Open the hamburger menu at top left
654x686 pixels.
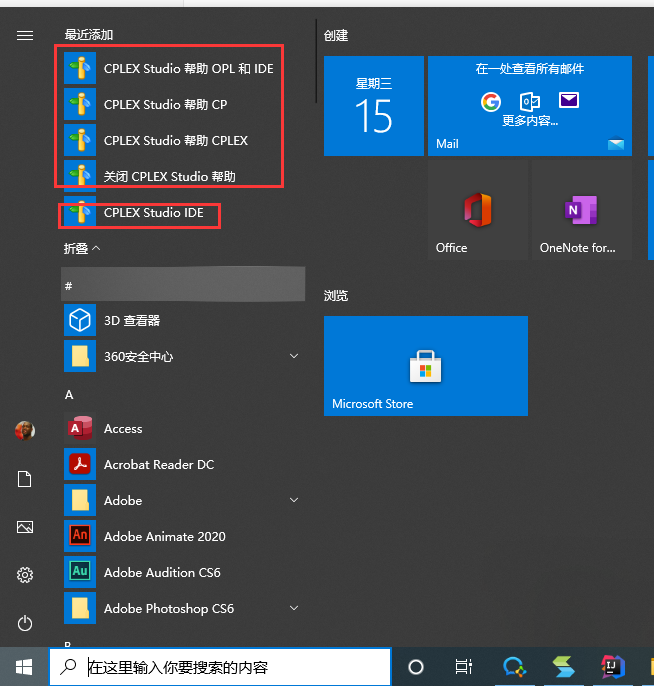[25, 35]
